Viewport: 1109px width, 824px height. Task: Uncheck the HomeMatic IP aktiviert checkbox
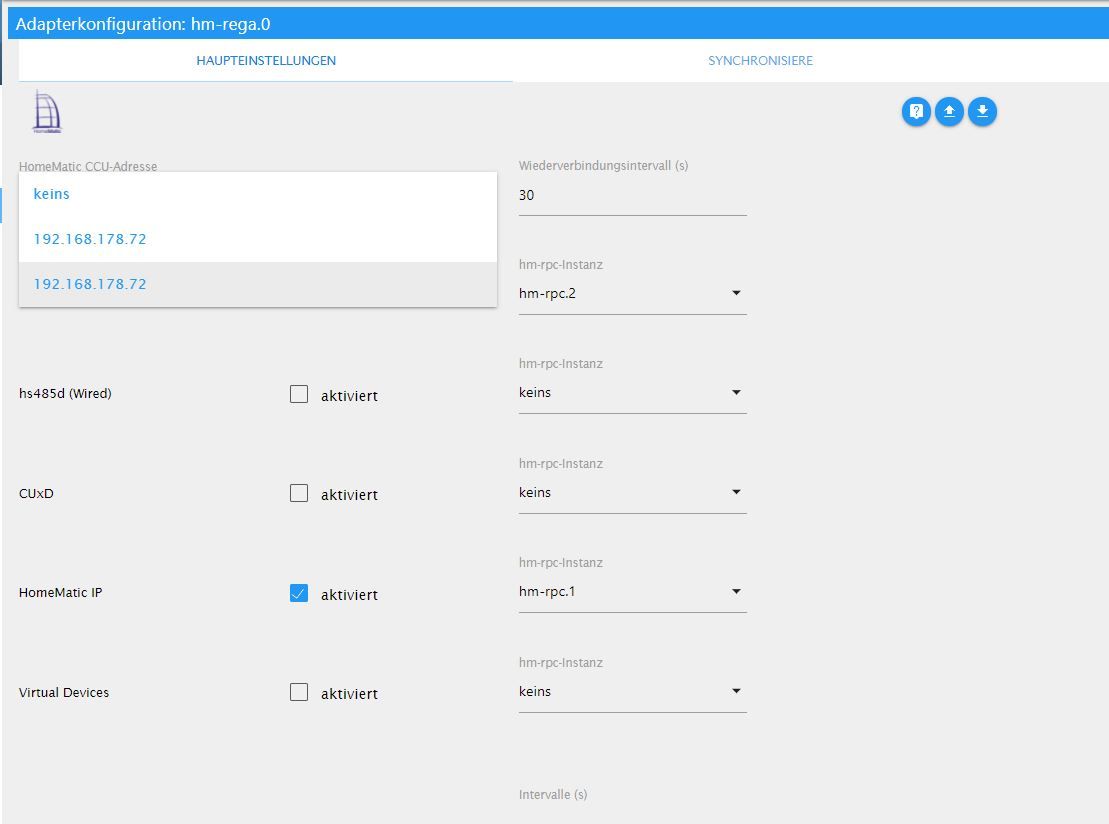coord(299,593)
